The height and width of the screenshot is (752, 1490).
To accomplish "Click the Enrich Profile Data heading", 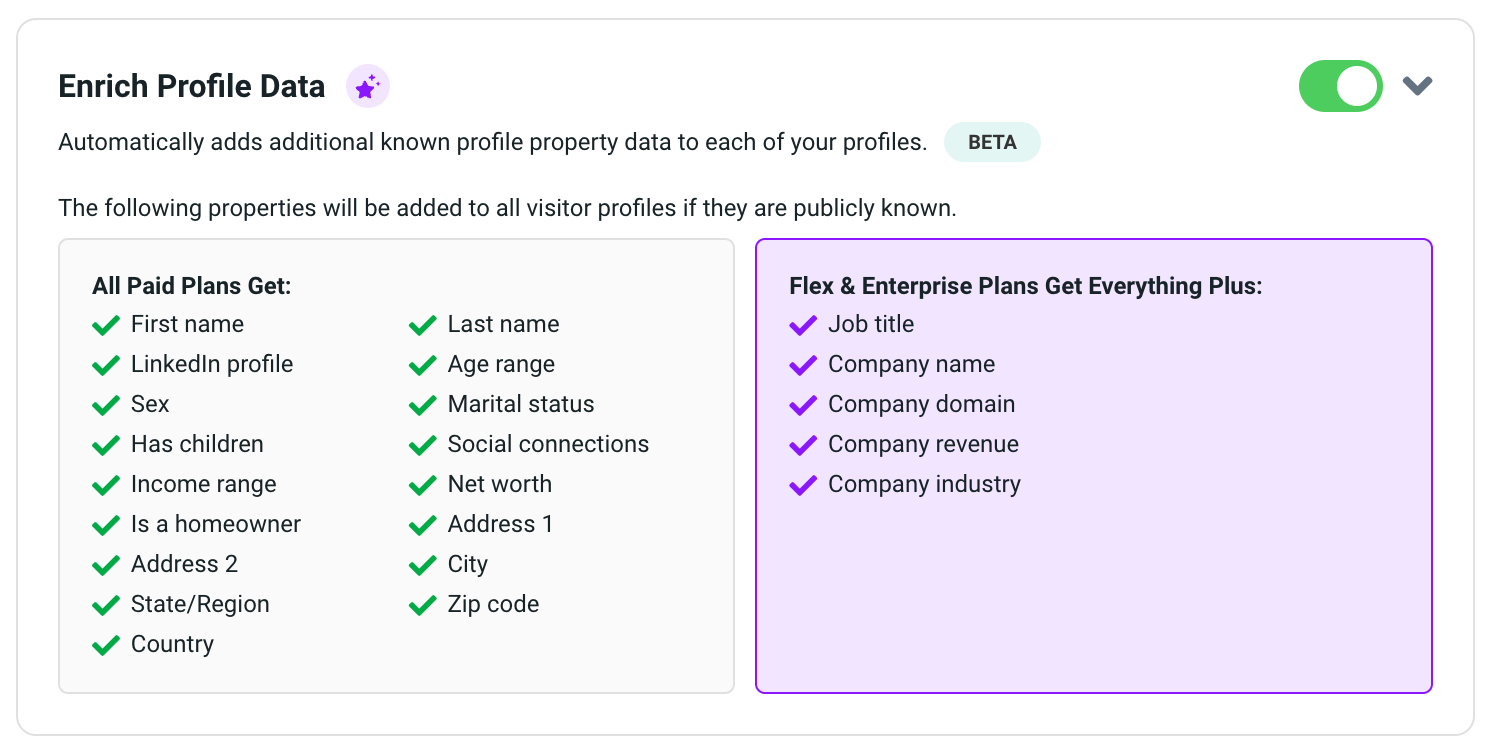I will pyautogui.click(x=192, y=87).
